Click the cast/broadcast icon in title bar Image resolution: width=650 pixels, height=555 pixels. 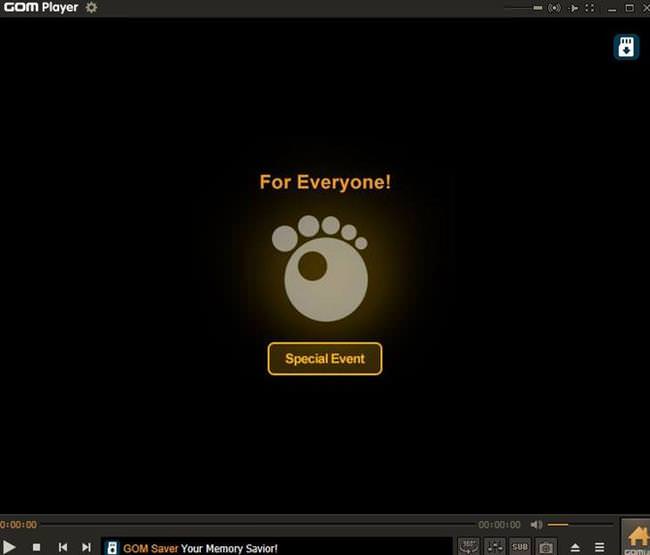tap(554, 8)
